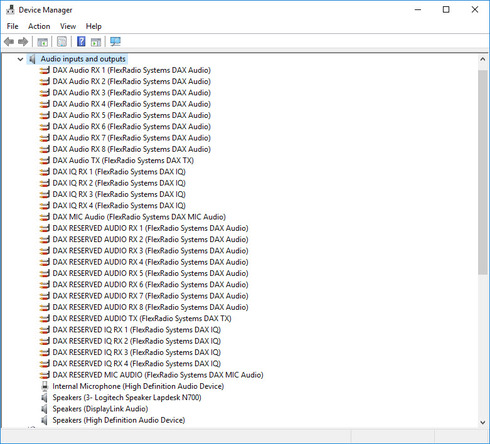The image size is (490, 444).
Task: Click Scan for hardware changes monitor icon
Action: point(115,42)
